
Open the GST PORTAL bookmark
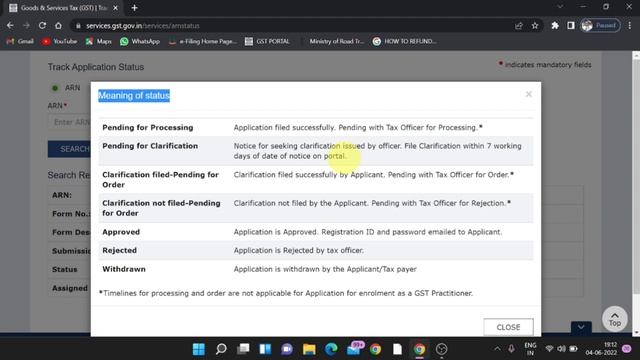pyautogui.click(x=267, y=41)
